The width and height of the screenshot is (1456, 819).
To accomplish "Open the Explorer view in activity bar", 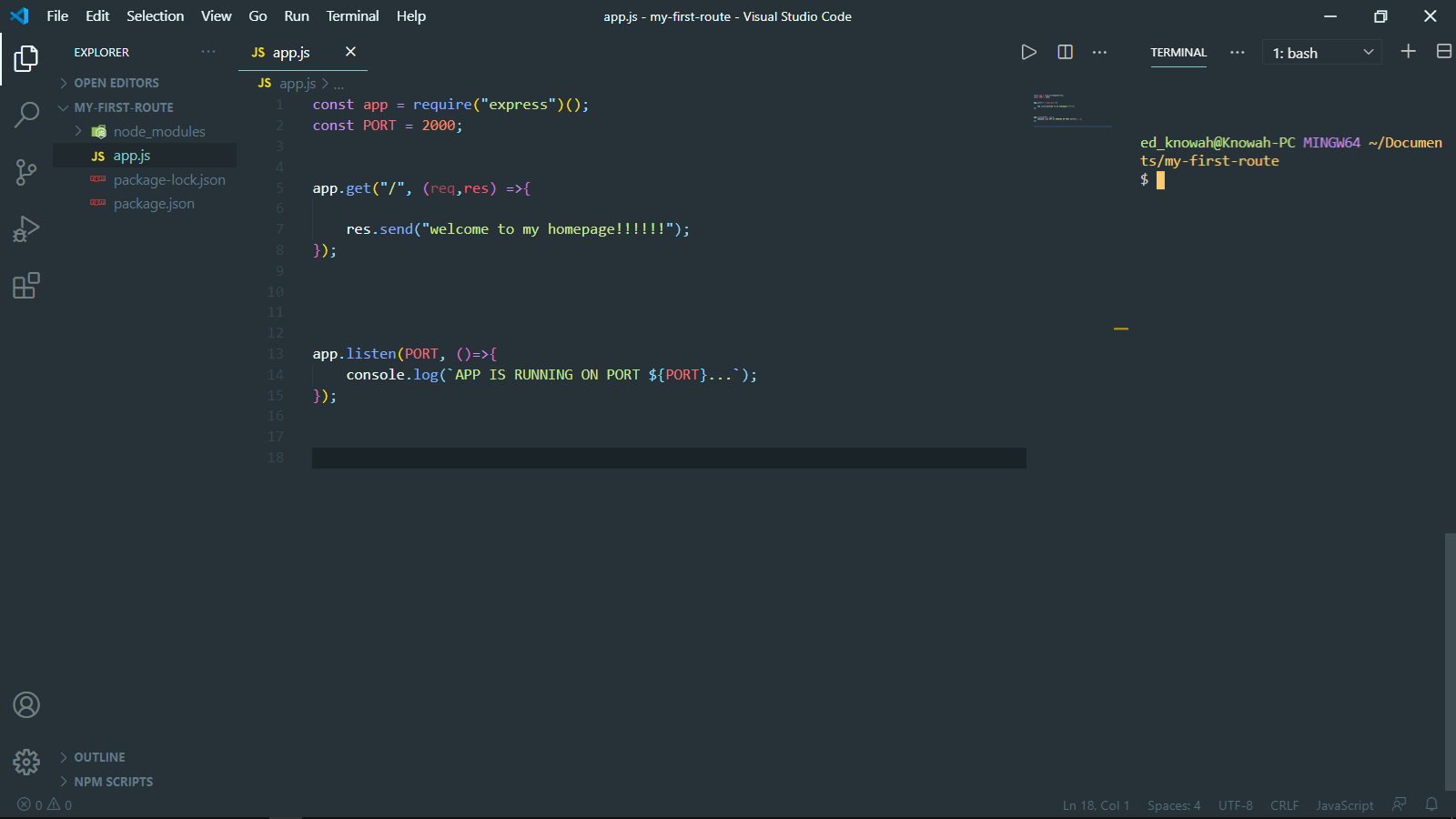I will 26,59.
